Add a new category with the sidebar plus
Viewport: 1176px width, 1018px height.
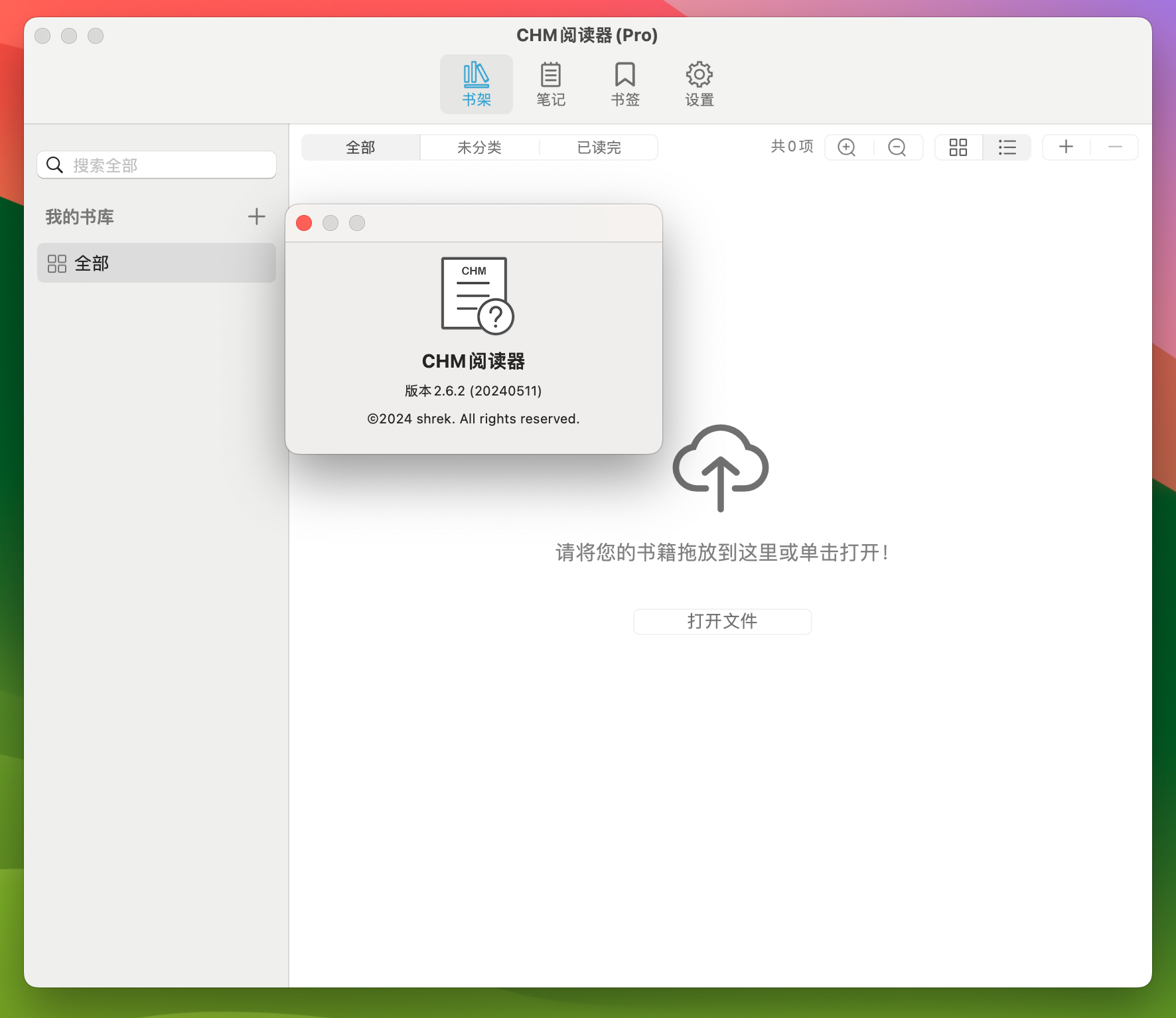point(256,216)
